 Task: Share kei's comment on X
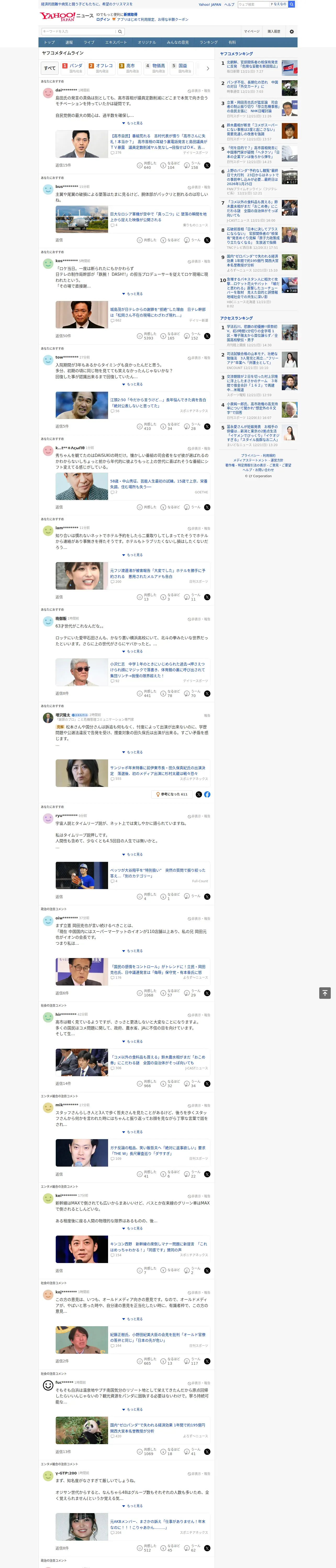[207, 1270]
